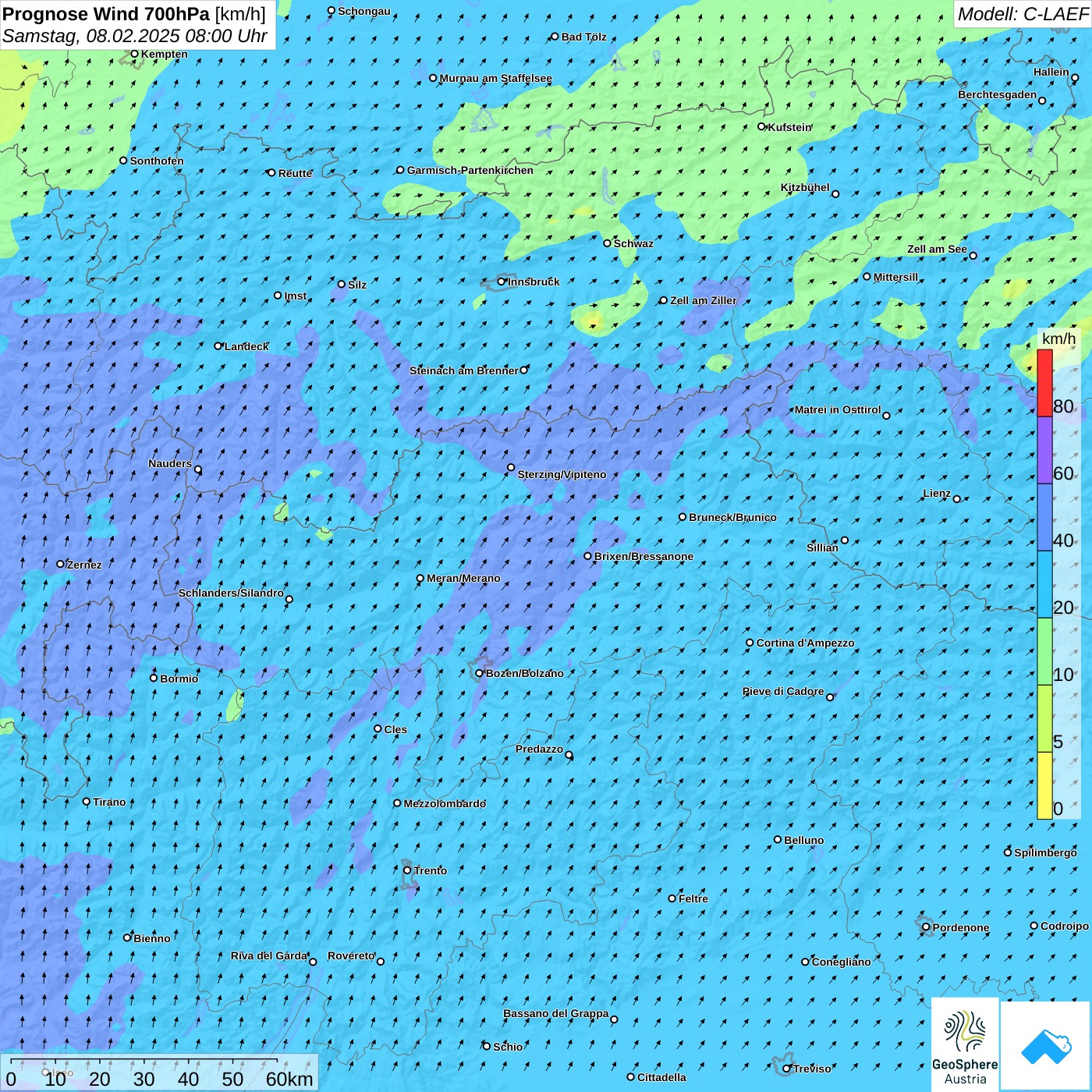The height and width of the screenshot is (1092, 1092).
Task: Click the Kufstein city marker
Action: point(762,126)
